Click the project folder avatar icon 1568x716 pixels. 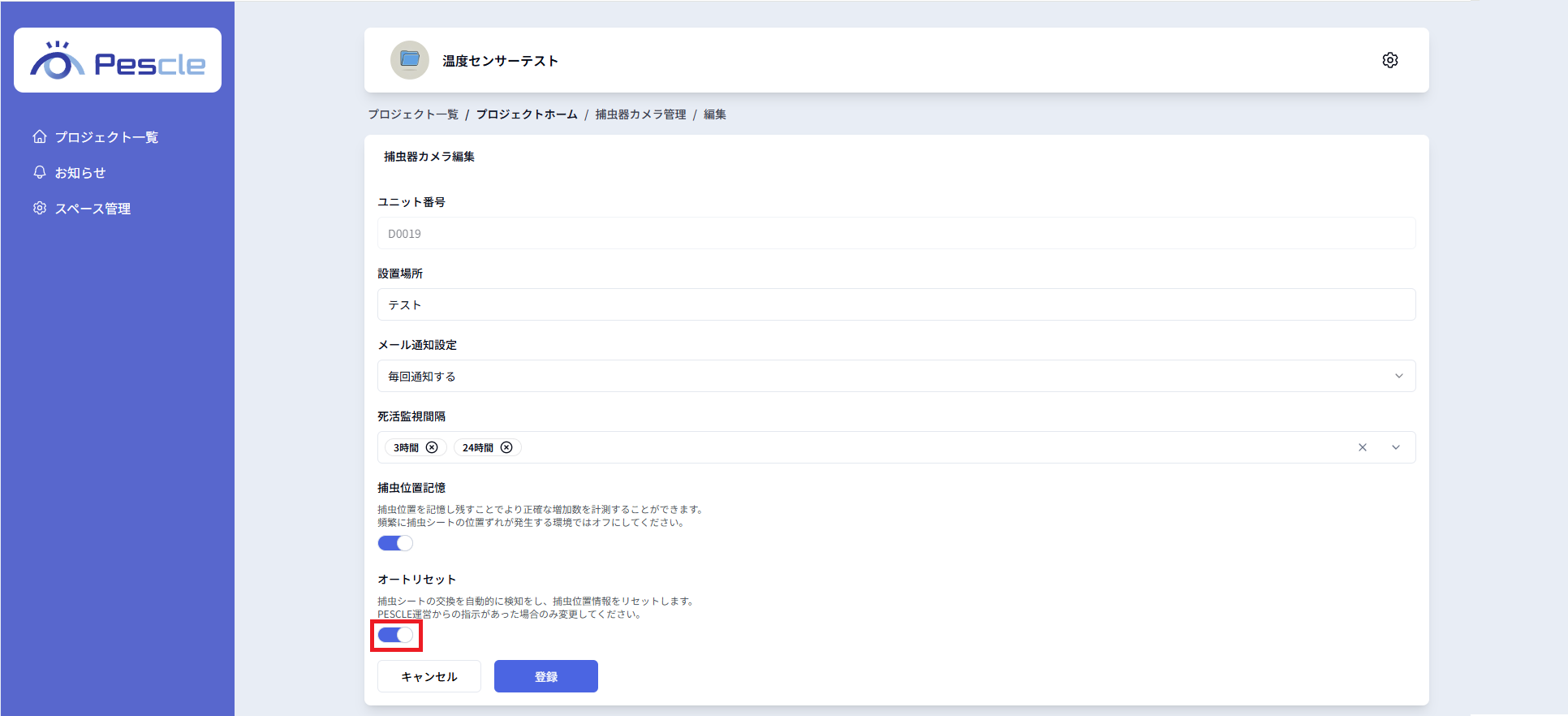point(410,60)
